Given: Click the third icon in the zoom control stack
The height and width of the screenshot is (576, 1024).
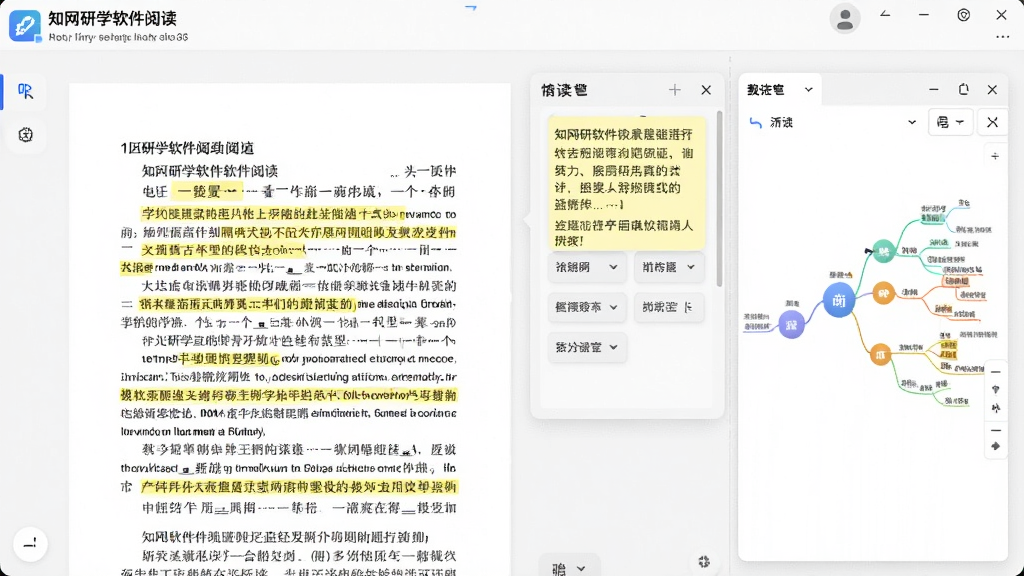Looking at the screenshot, I should [995, 409].
